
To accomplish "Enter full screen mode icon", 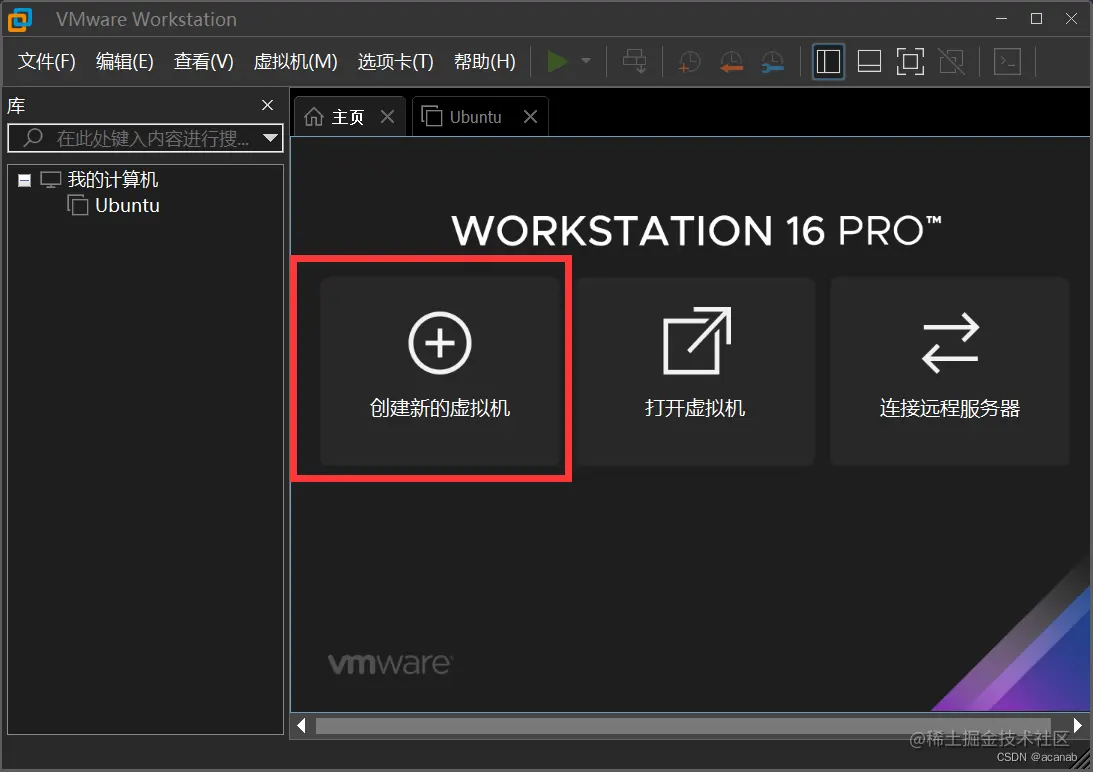I will click(910, 61).
